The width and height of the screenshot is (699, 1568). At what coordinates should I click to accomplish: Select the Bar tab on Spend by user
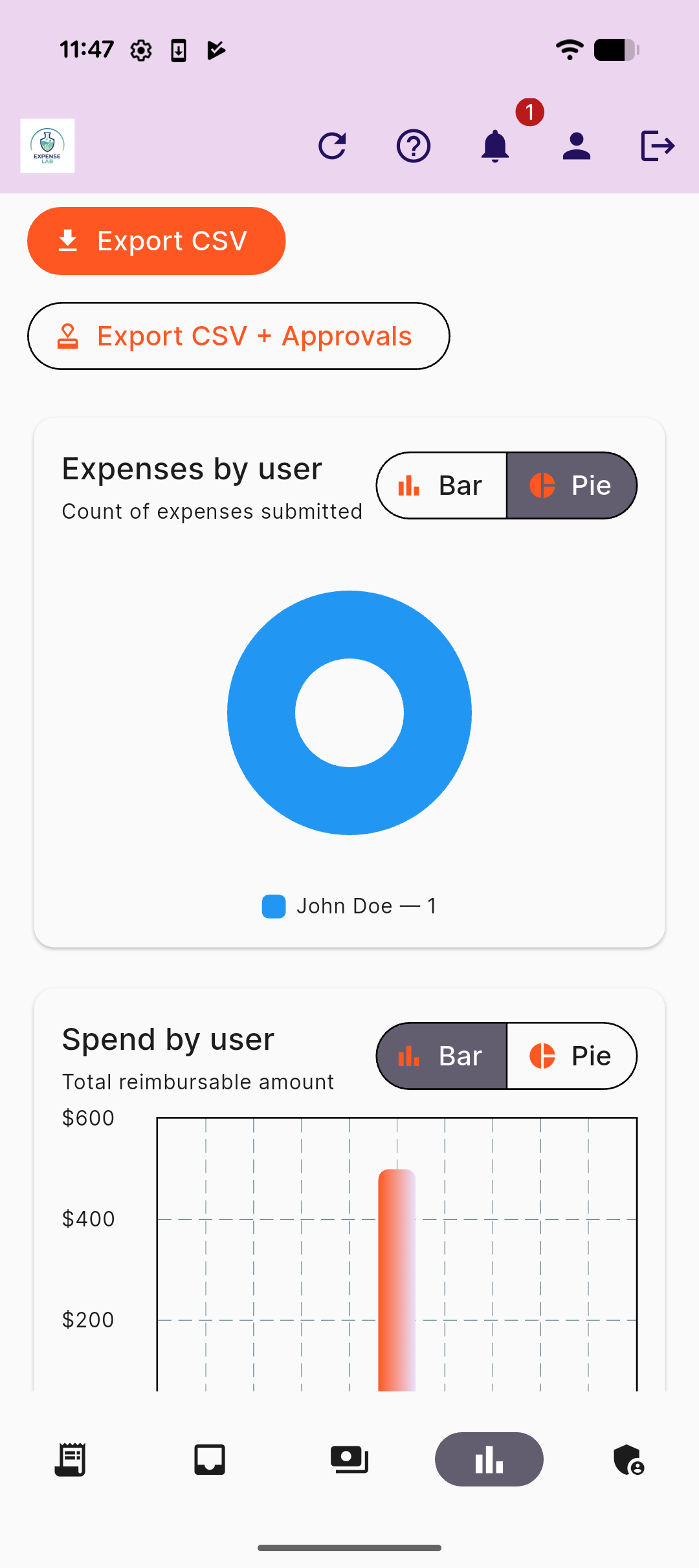(x=441, y=1055)
